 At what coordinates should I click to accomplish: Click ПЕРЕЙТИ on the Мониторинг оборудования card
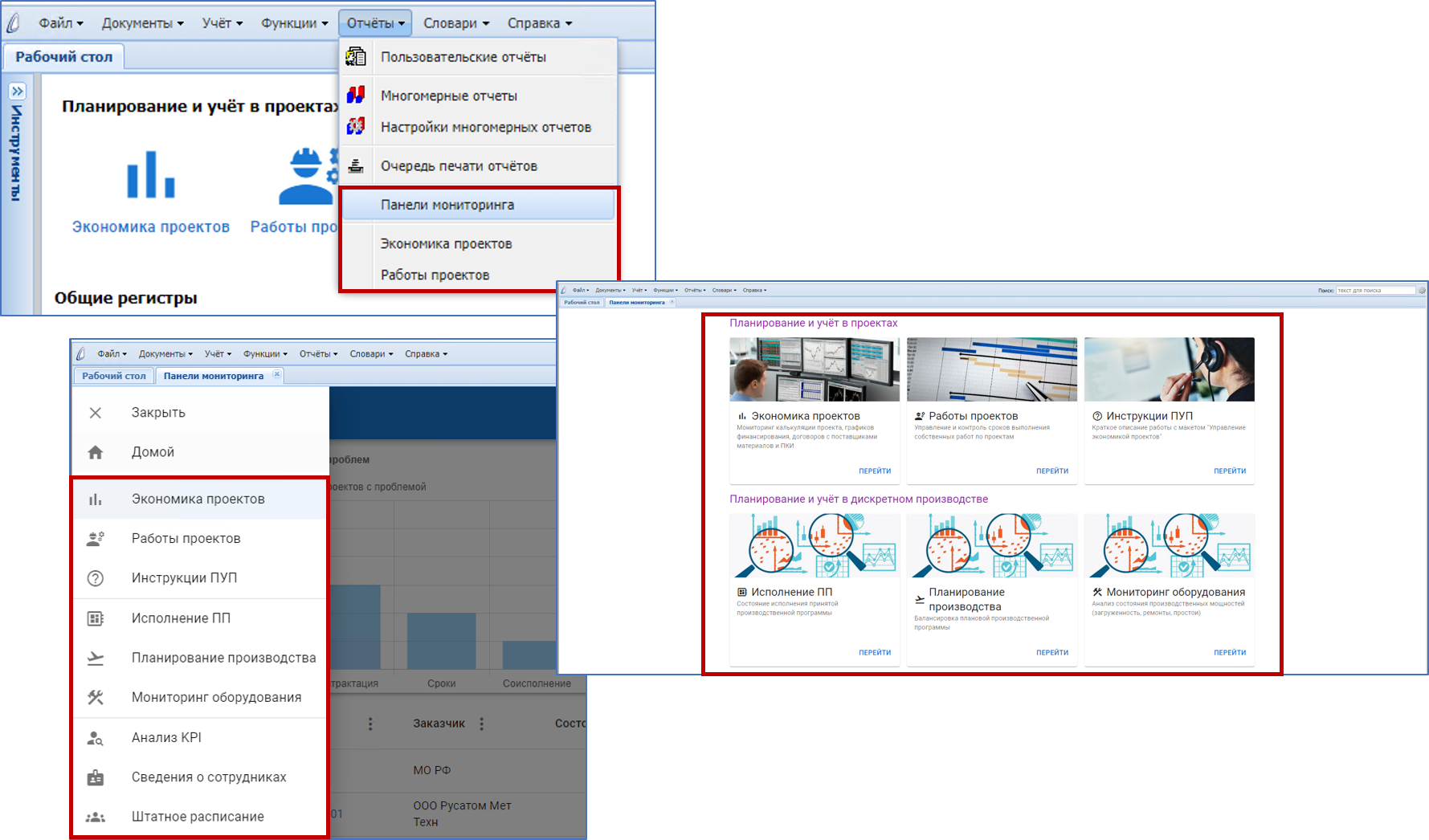(1229, 653)
